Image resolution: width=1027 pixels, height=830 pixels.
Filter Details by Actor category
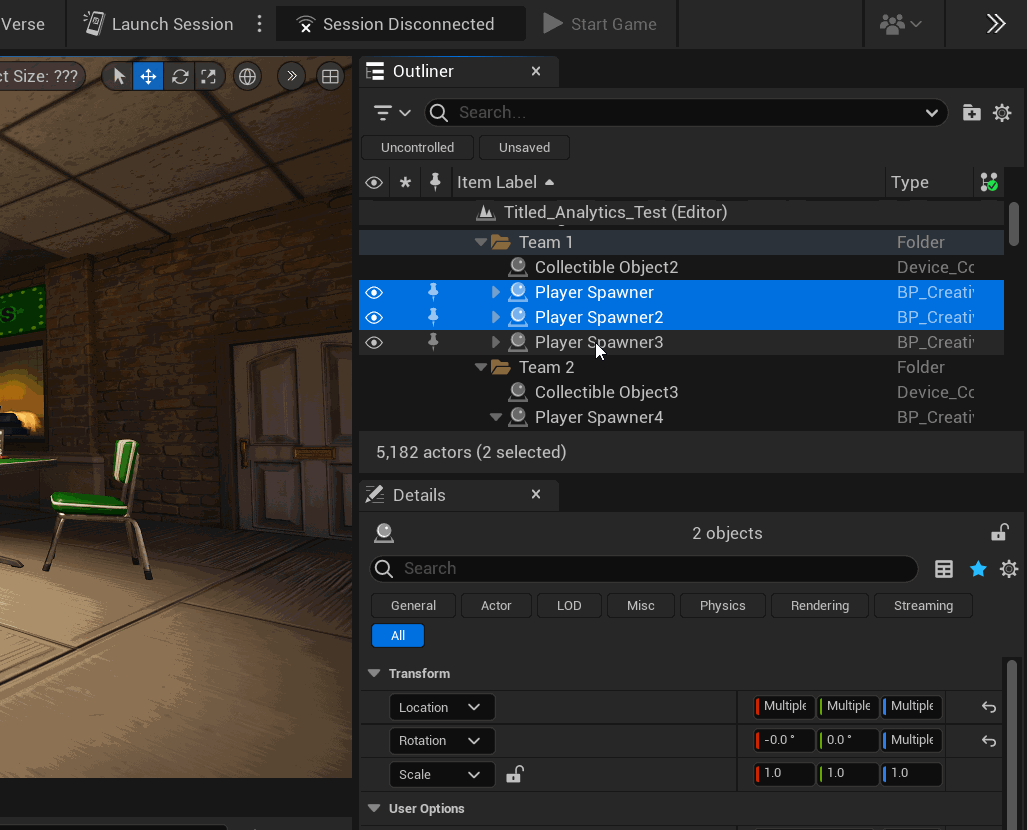496,605
